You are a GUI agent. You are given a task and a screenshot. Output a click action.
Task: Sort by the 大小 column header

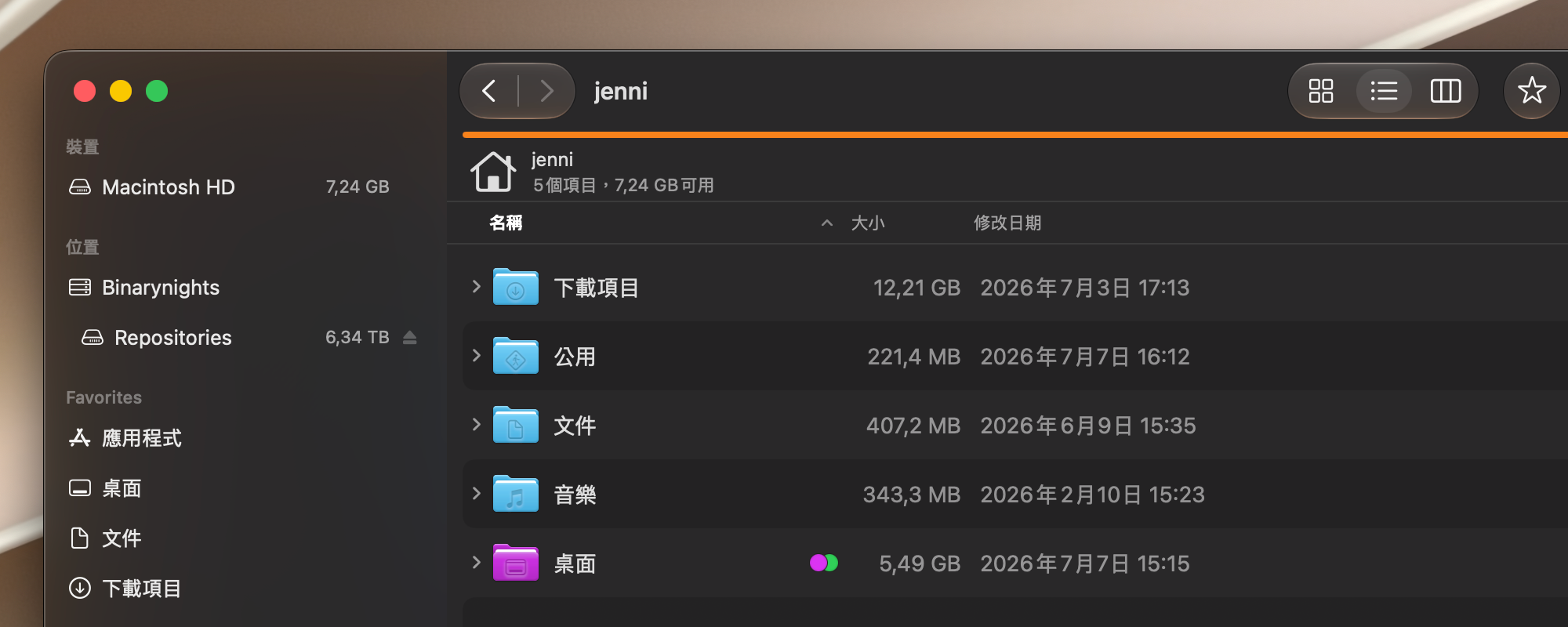pyautogui.click(x=868, y=223)
